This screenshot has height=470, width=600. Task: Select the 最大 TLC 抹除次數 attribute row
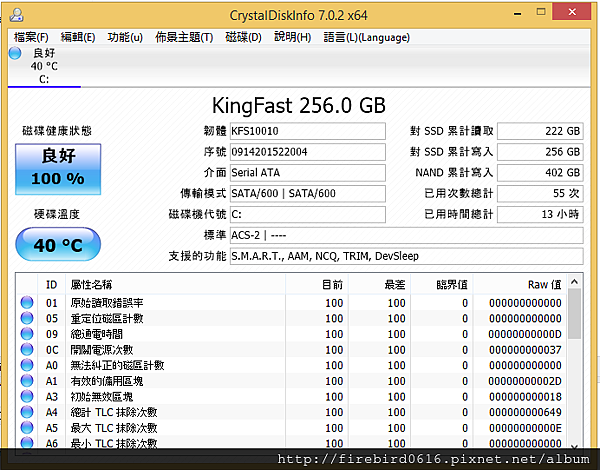pos(291,428)
